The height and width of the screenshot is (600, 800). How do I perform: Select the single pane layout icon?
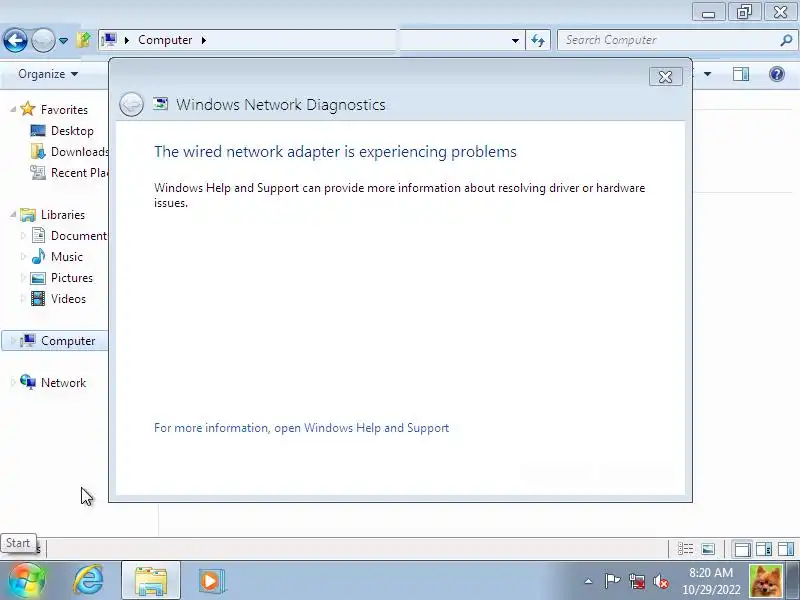[x=742, y=549]
